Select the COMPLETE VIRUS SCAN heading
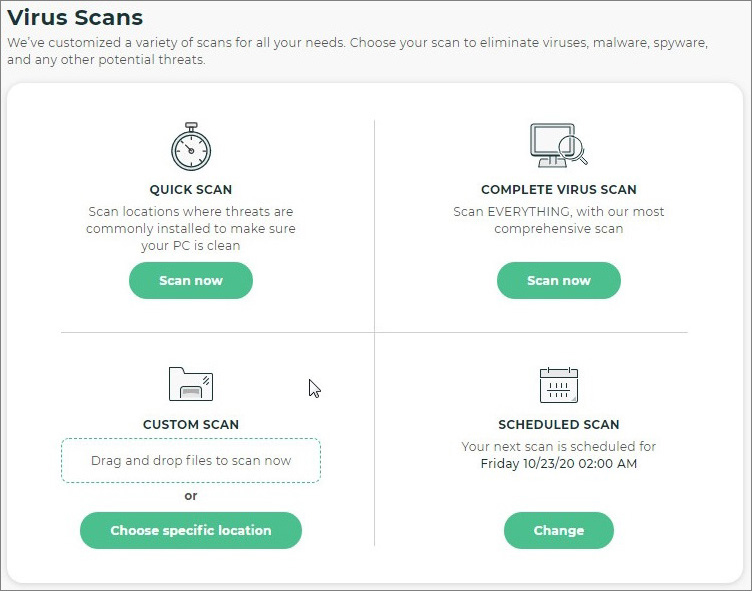 [x=559, y=189]
